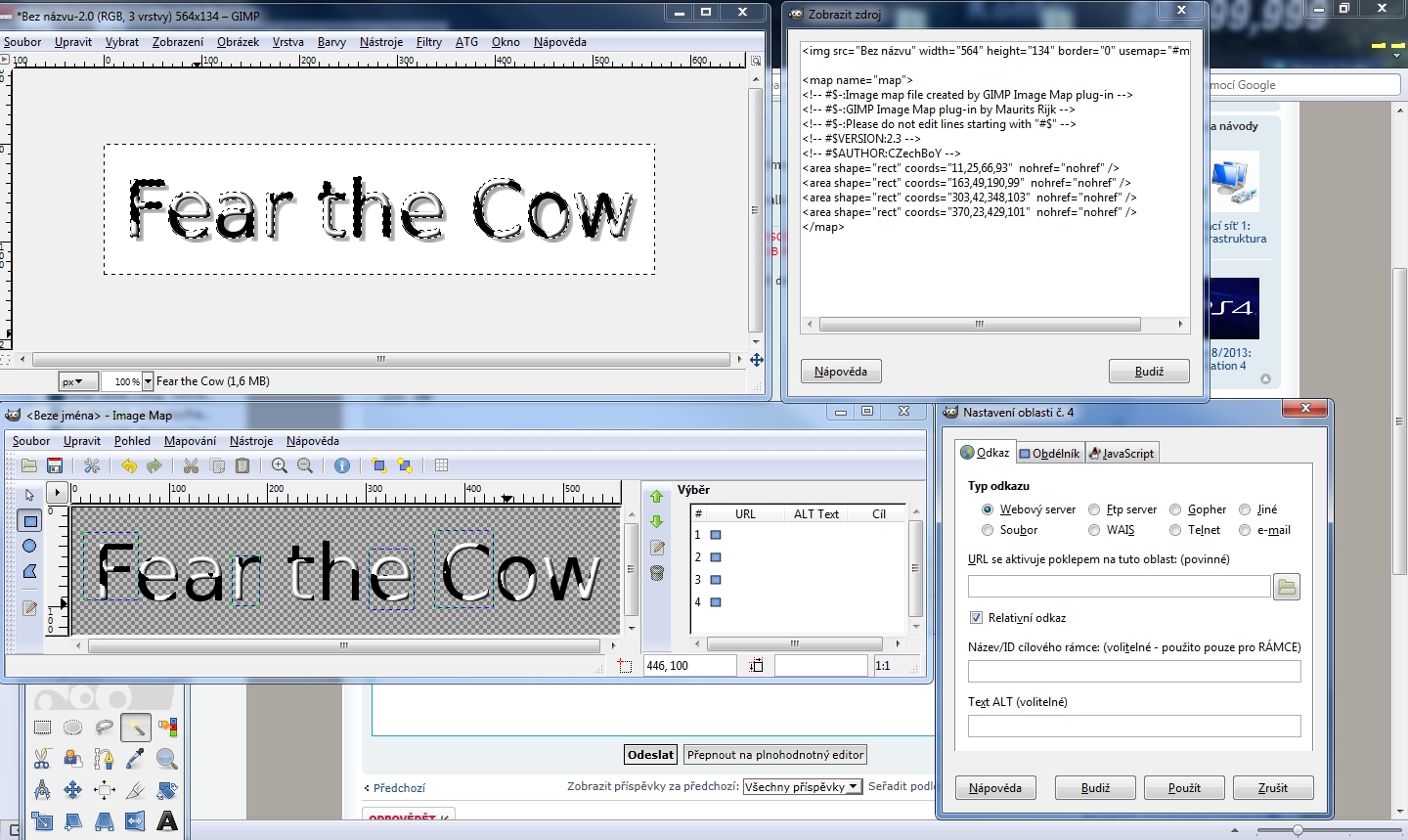The height and width of the screenshot is (840, 1408).
Task: Click the trash delete icon beside Výběr list
Action: pos(657,573)
